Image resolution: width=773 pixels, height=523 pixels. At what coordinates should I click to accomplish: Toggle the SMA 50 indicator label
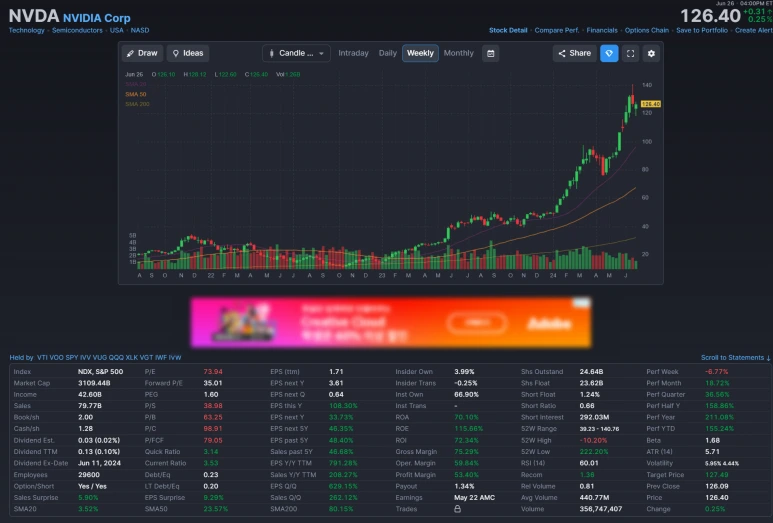pyautogui.click(x=136, y=94)
